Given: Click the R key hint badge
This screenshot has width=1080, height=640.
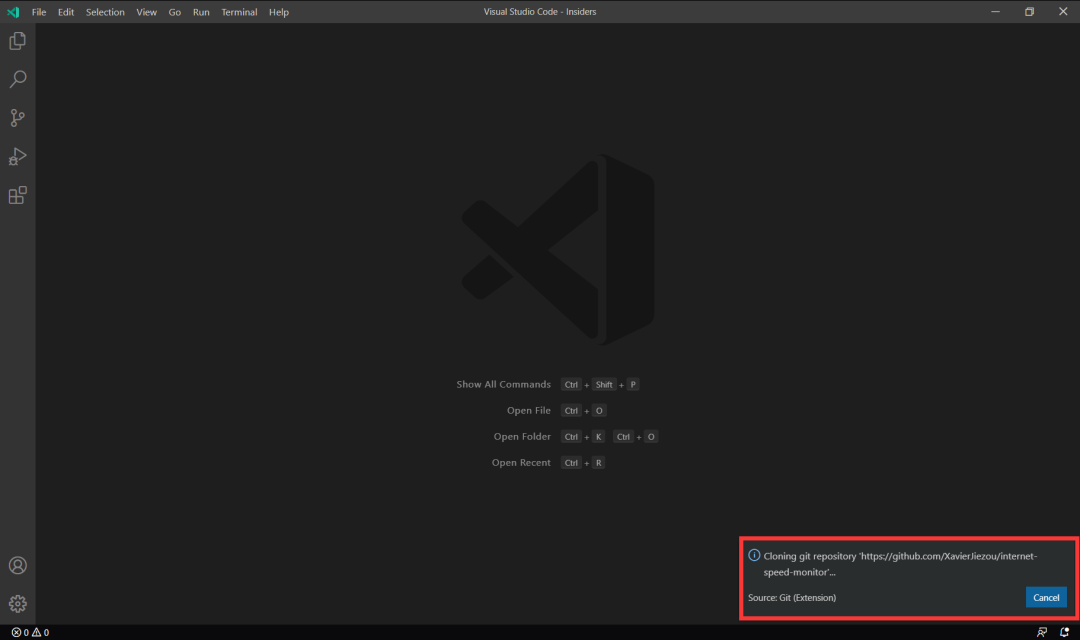Looking at the screenshot, I should pyautogui.click(x=599, y=463).
